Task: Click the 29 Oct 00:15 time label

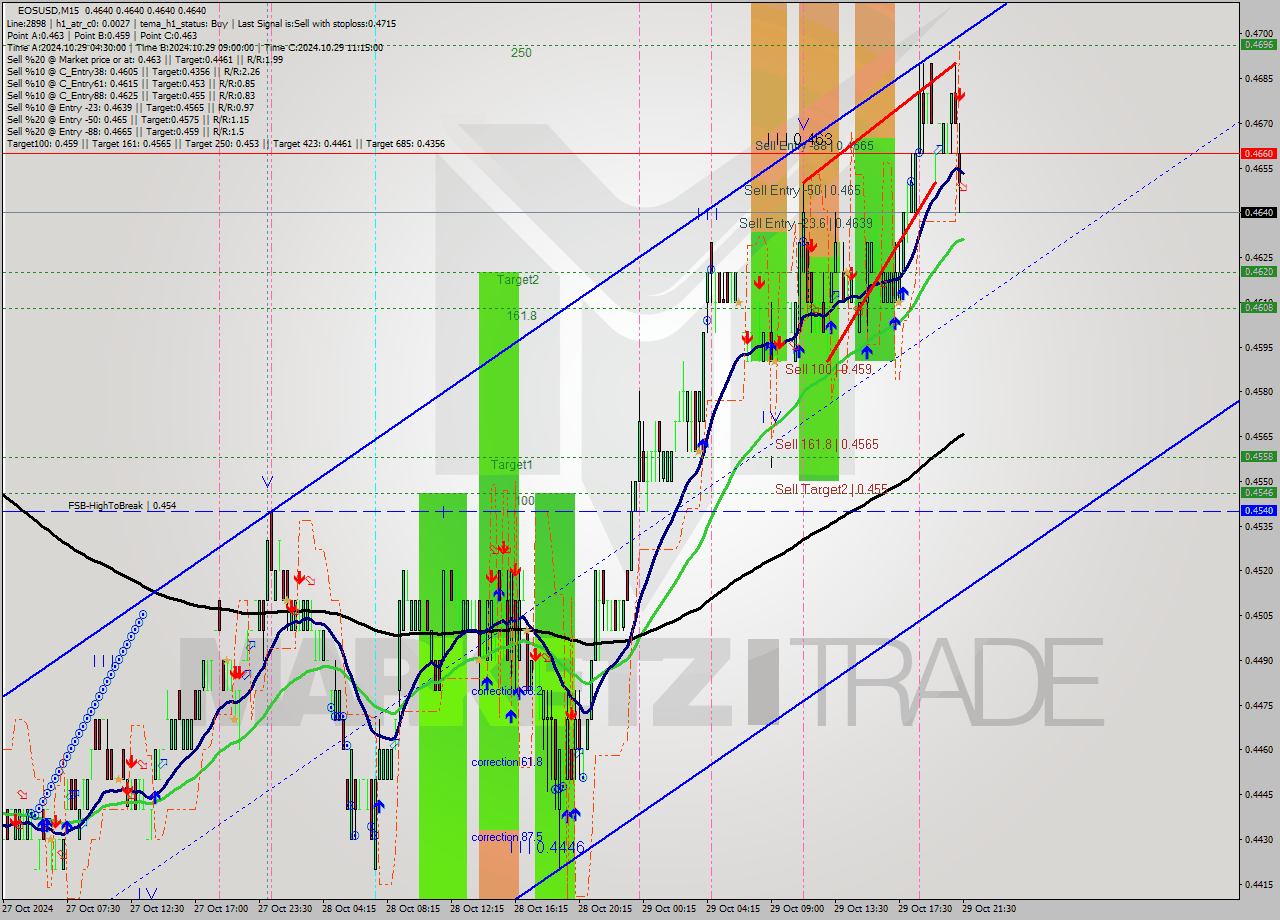Action: 668,909
